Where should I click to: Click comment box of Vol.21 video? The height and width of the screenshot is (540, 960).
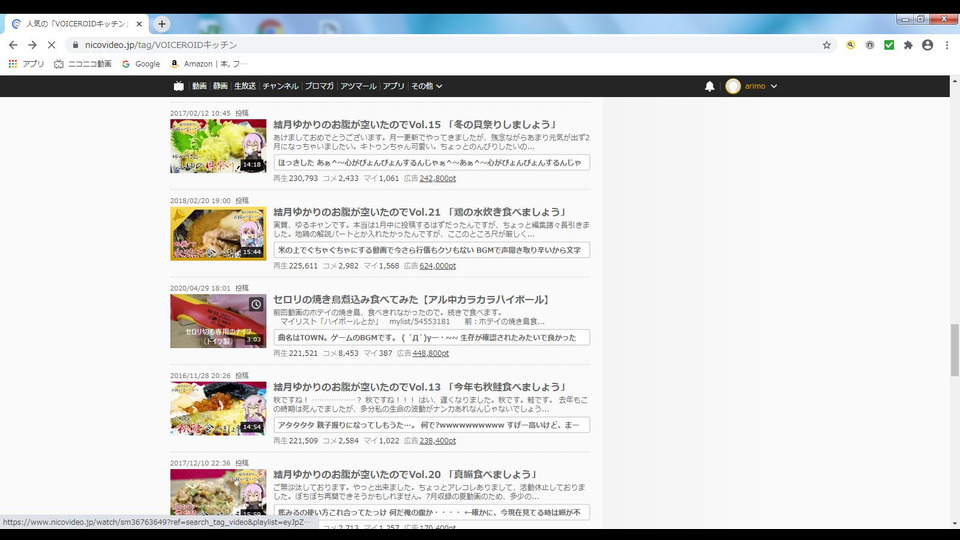432,250
